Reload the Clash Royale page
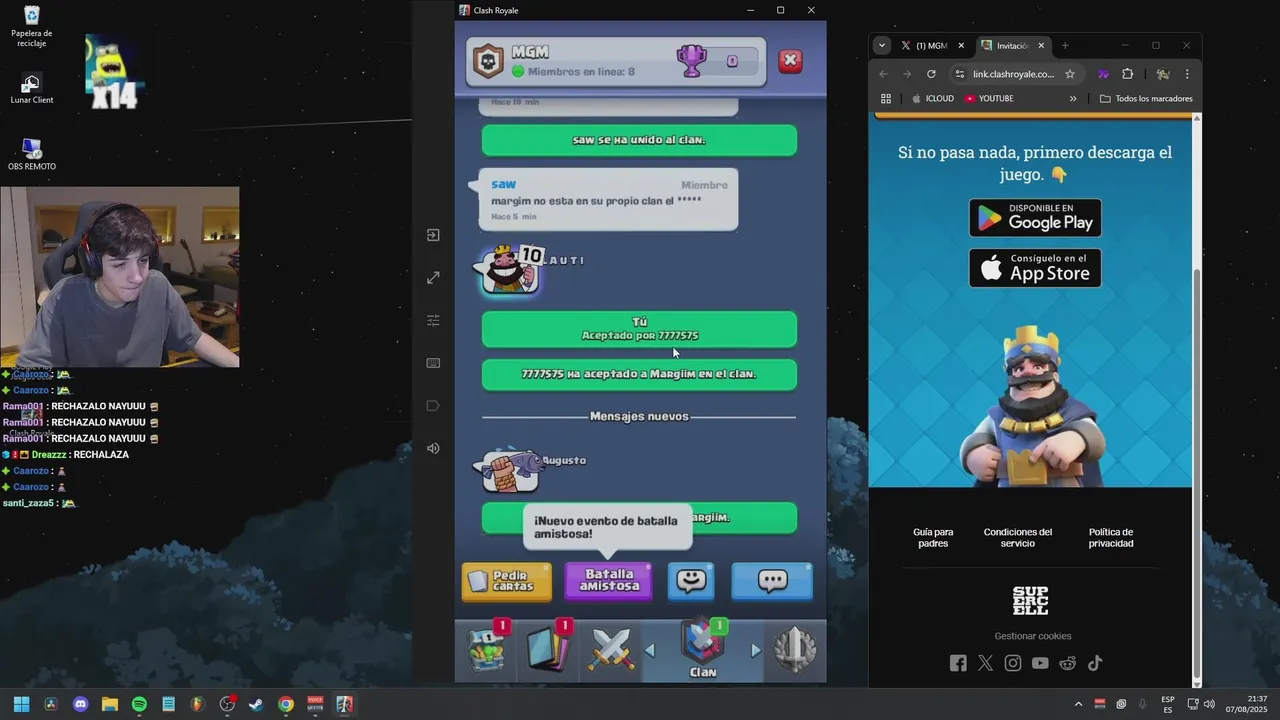Image resolution: width=1280 pixels, height=720 pixels. coord(931,74)
